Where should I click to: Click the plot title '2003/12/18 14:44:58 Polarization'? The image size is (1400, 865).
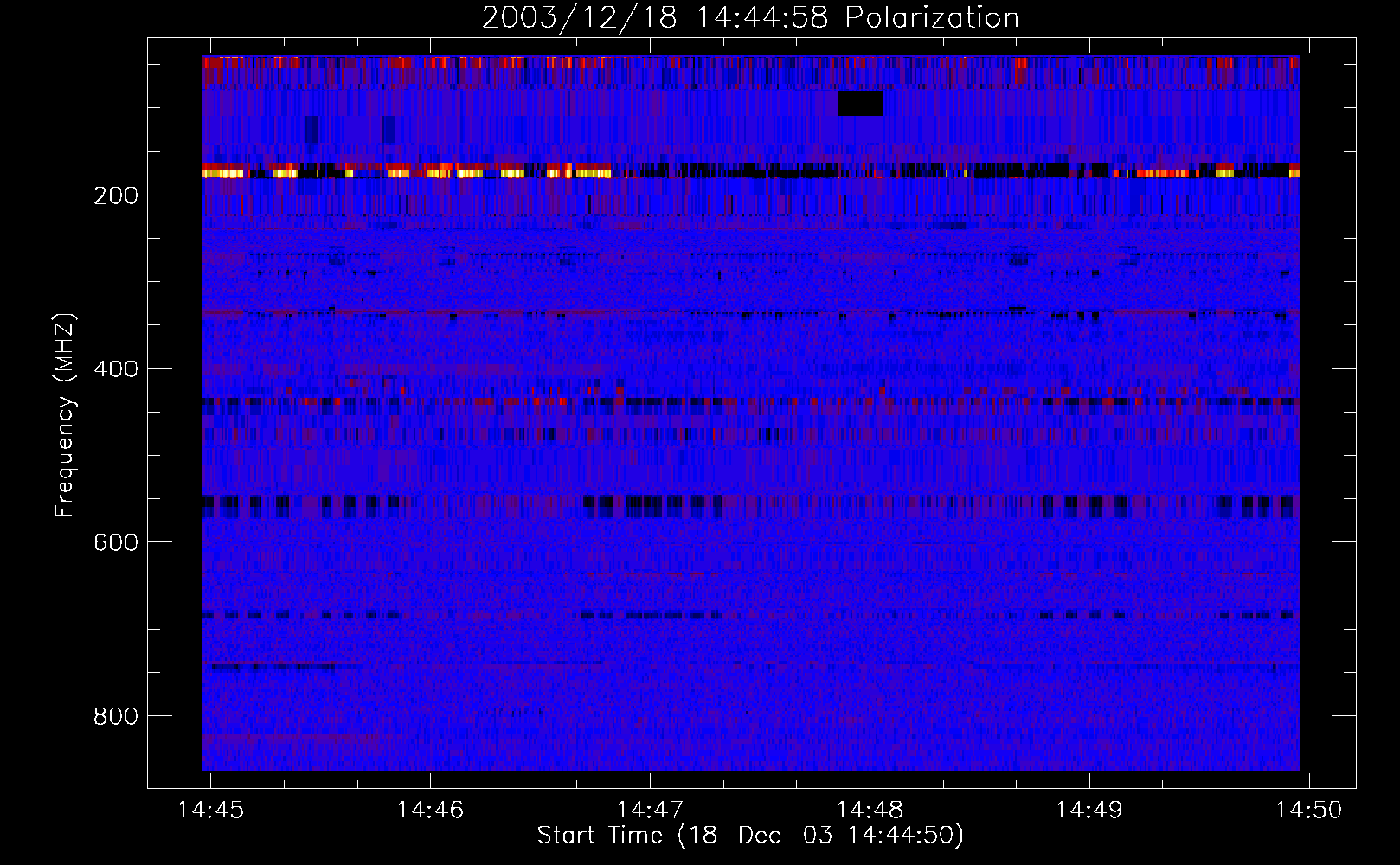click(750, 17)
